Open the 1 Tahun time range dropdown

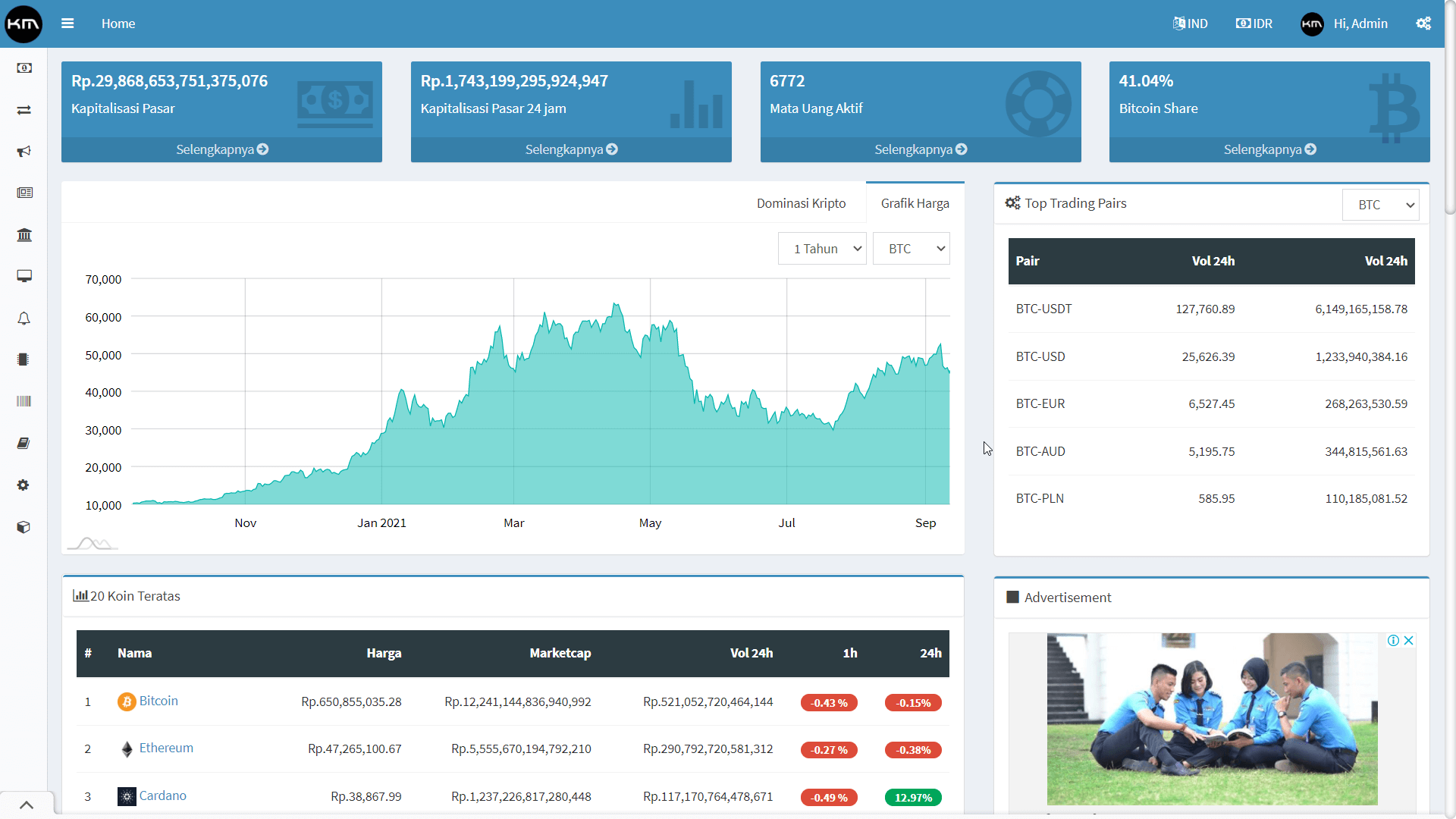click(x=822, y=248)
